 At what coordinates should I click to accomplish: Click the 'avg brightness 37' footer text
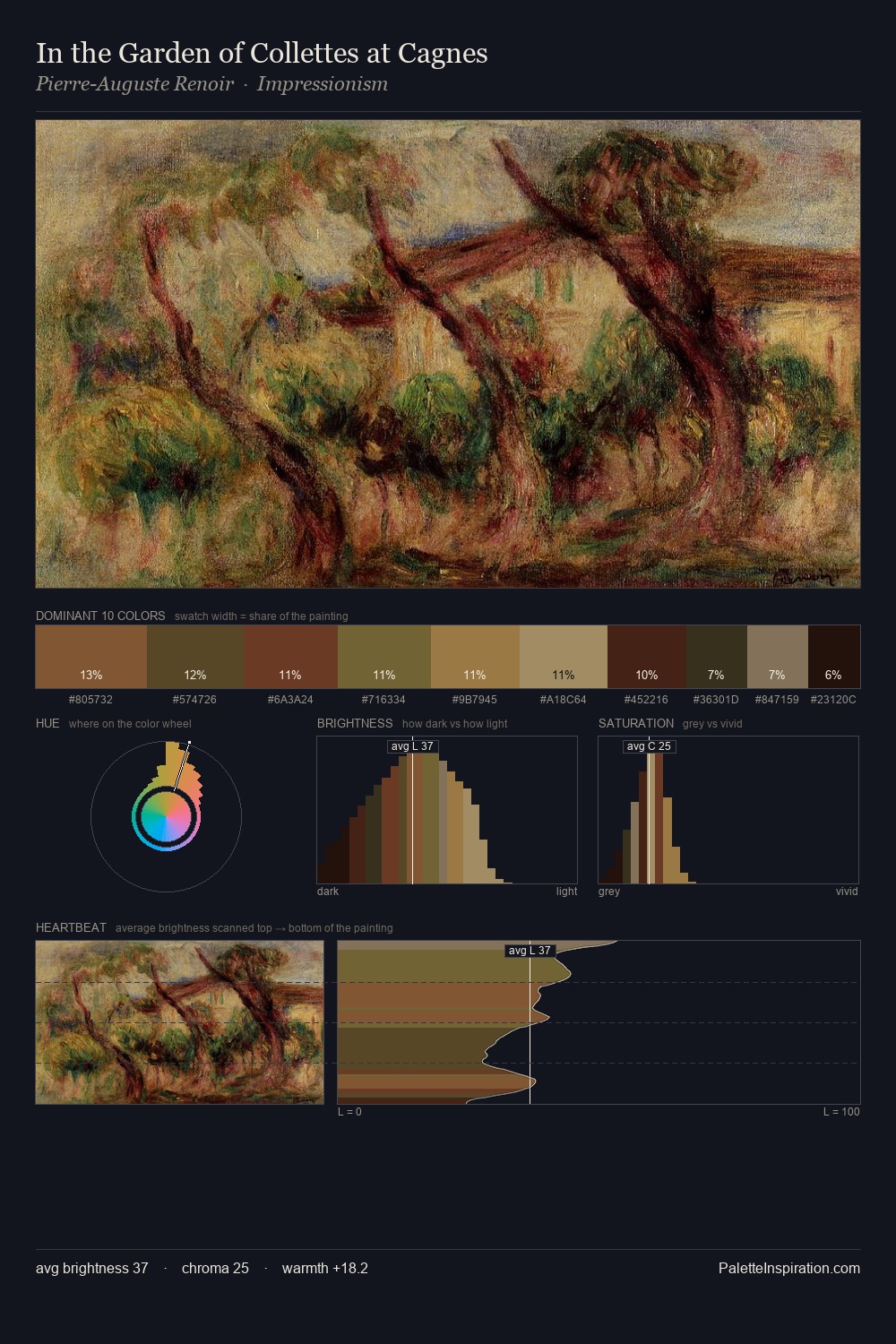pos(92,1268)
